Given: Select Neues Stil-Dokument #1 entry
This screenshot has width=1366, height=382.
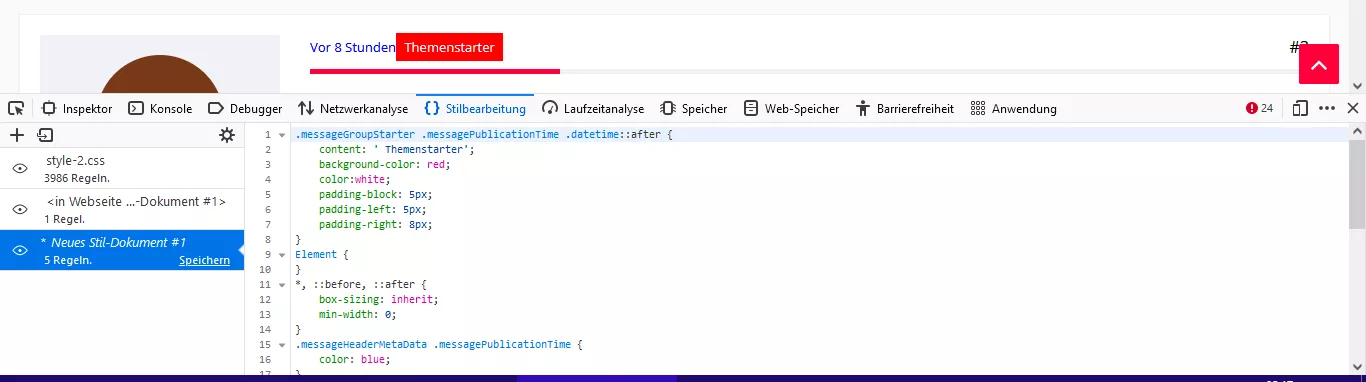Looking at the screenshot, I should pos(122,250).
